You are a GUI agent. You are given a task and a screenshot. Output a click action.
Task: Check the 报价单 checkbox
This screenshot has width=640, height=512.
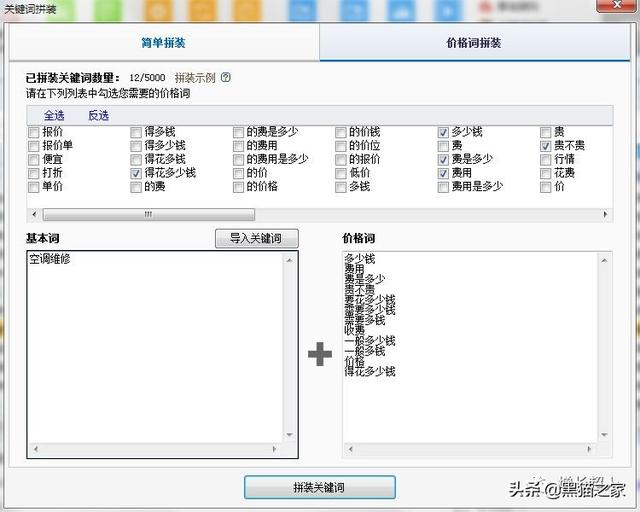pos(33,146)
